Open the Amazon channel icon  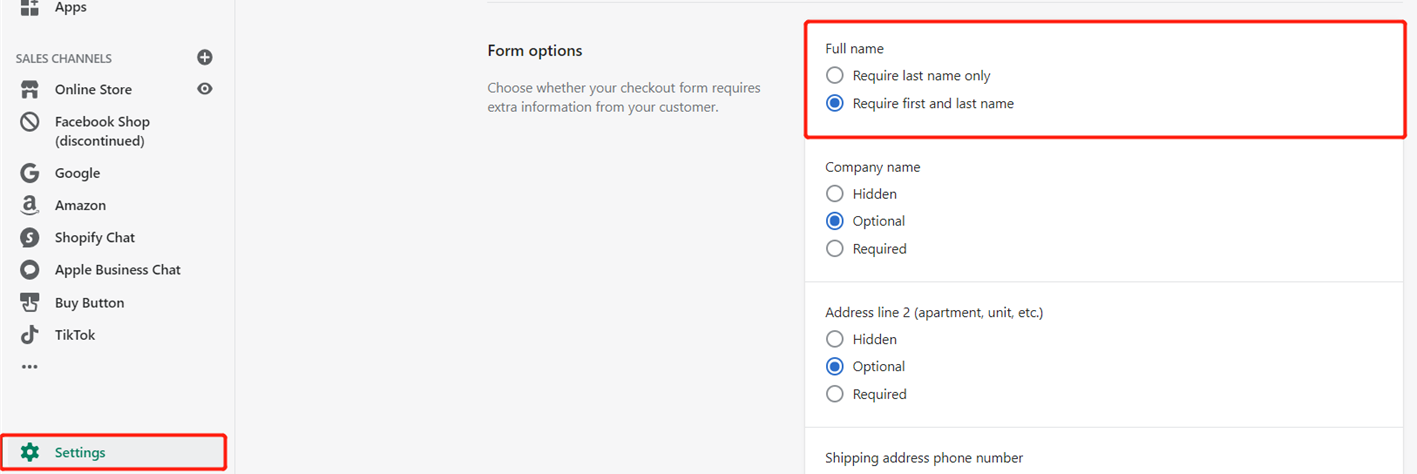(x=30, y=205)
